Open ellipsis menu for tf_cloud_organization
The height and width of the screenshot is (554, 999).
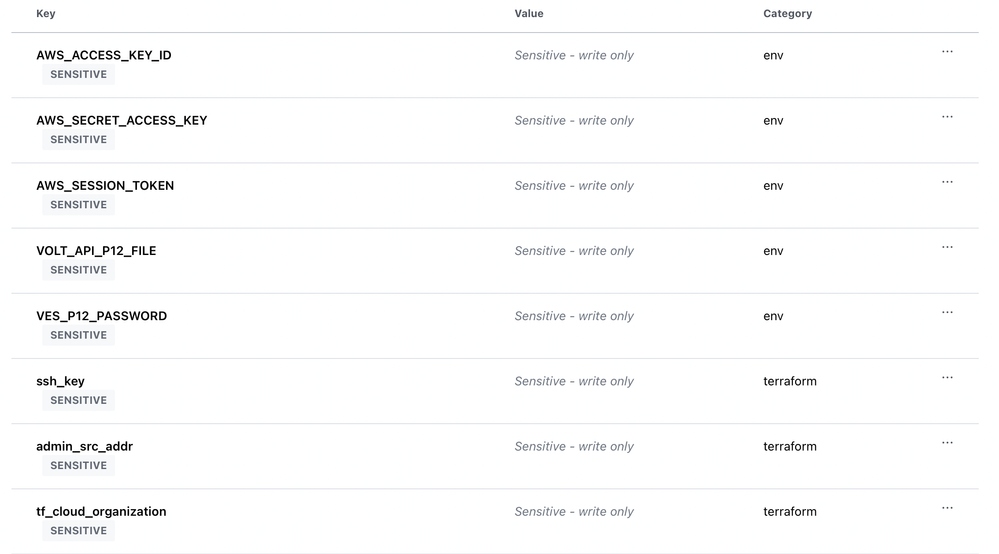click(x=947, y=508)
